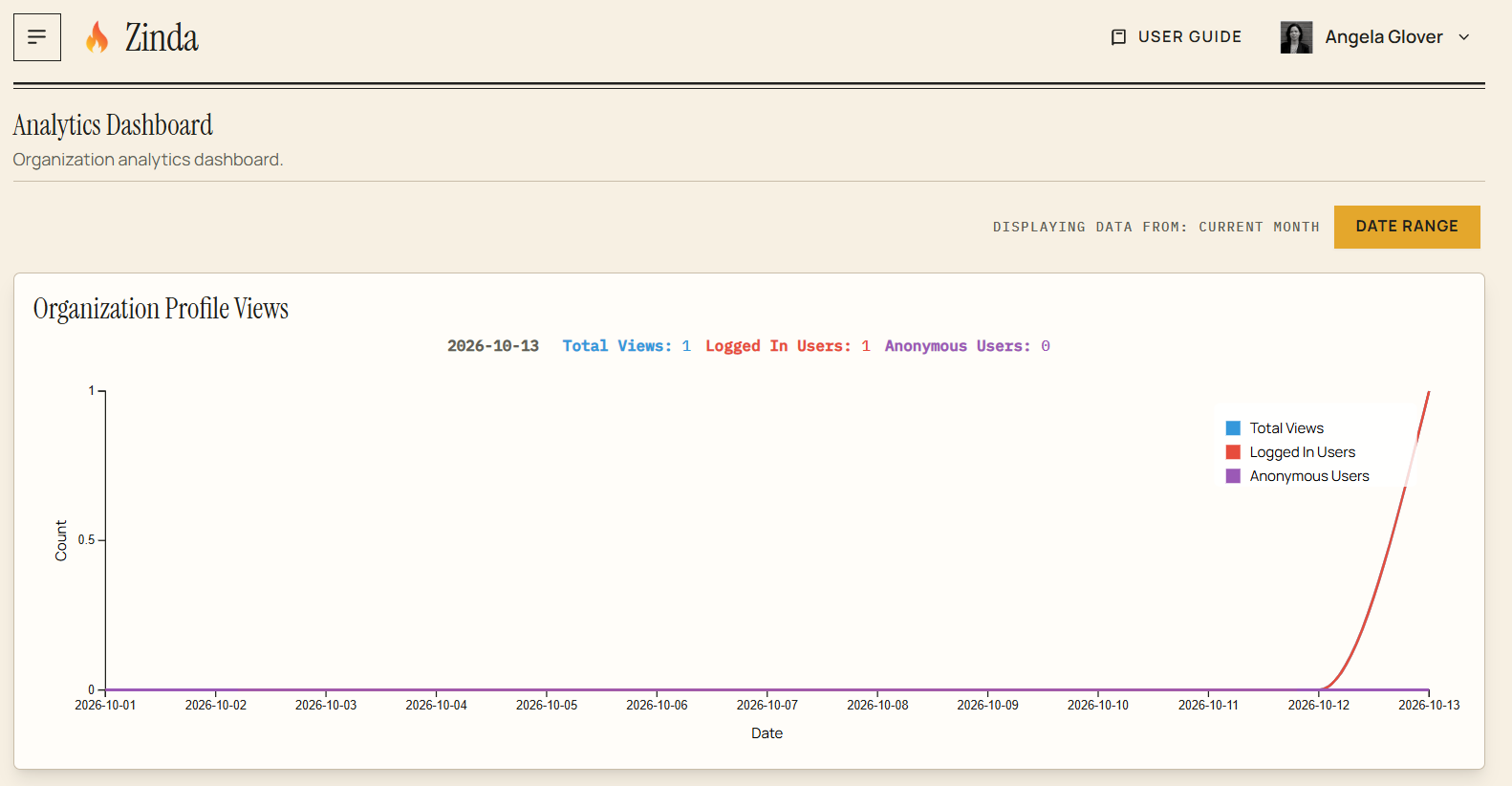Click the Total Views blue legend swatch
Viewport: 1512px width, 786px height.
point(1233,428)
